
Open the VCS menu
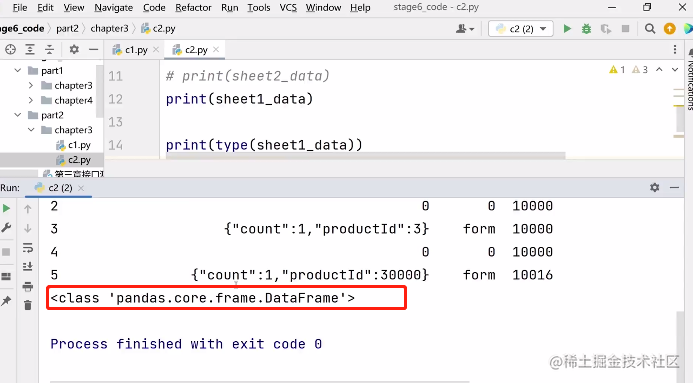pyautogui.click(x=288, y=8)
